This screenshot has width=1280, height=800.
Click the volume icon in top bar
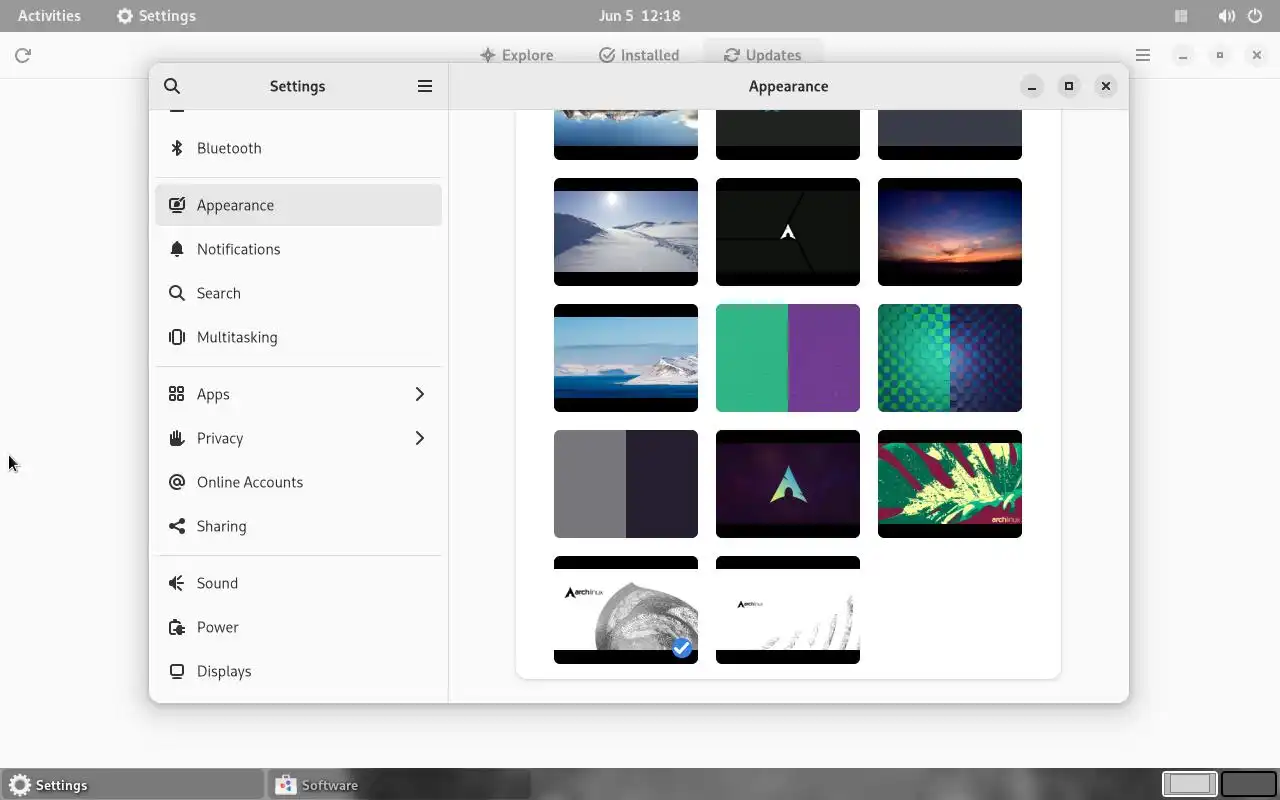1226,16
